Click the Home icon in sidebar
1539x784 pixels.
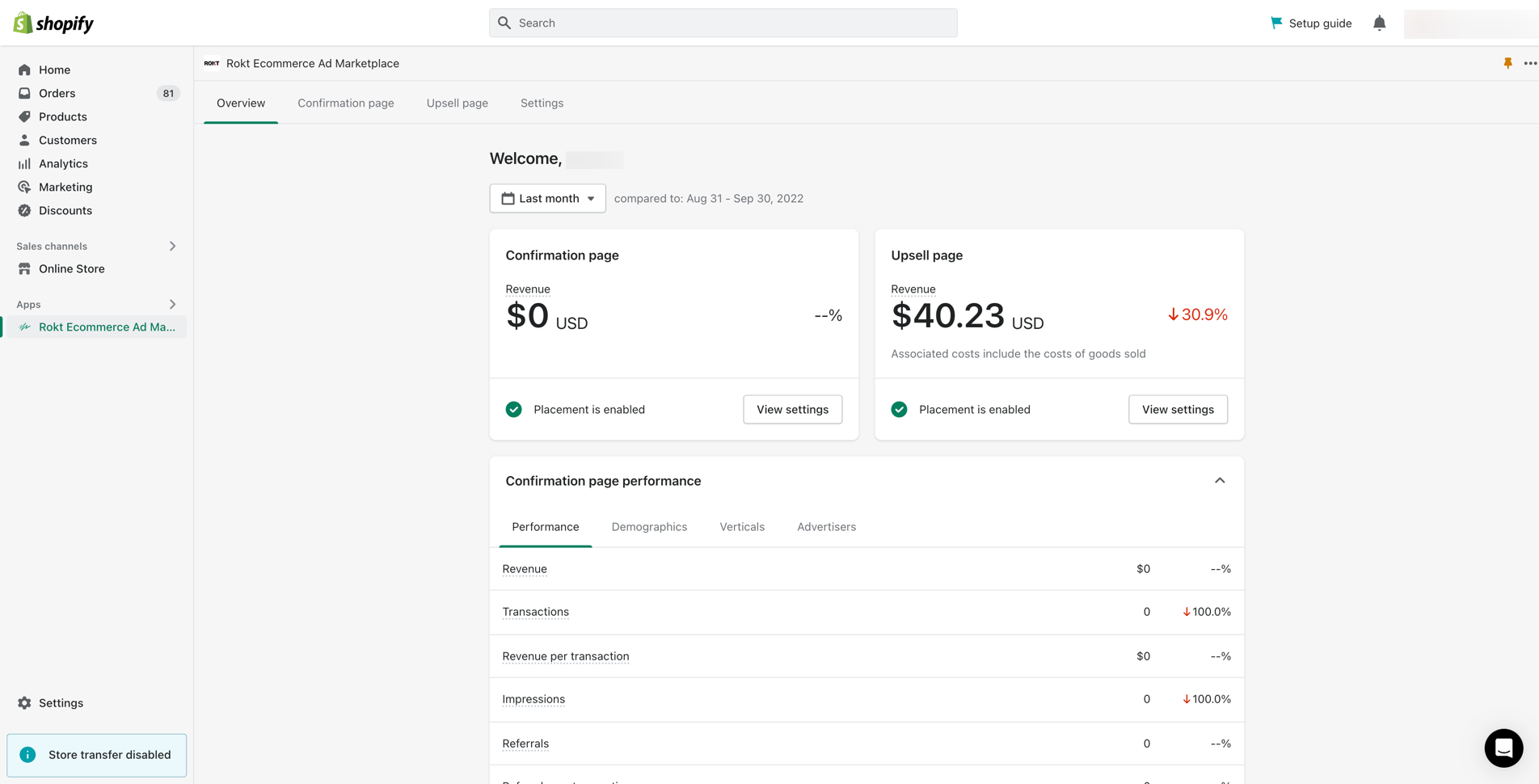click(x=24, y=70)
